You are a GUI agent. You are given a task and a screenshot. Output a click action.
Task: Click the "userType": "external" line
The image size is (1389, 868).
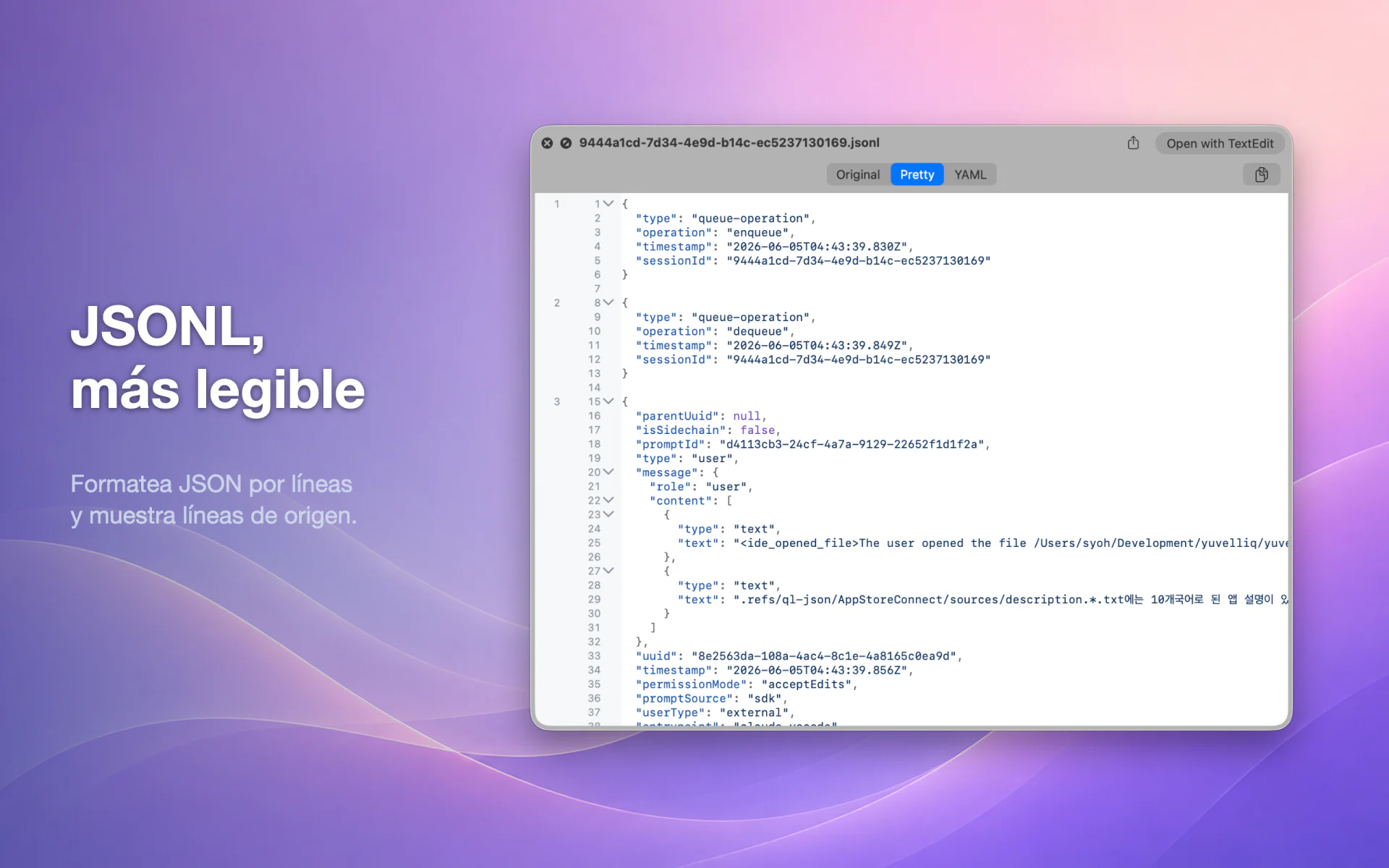point(715,712)
